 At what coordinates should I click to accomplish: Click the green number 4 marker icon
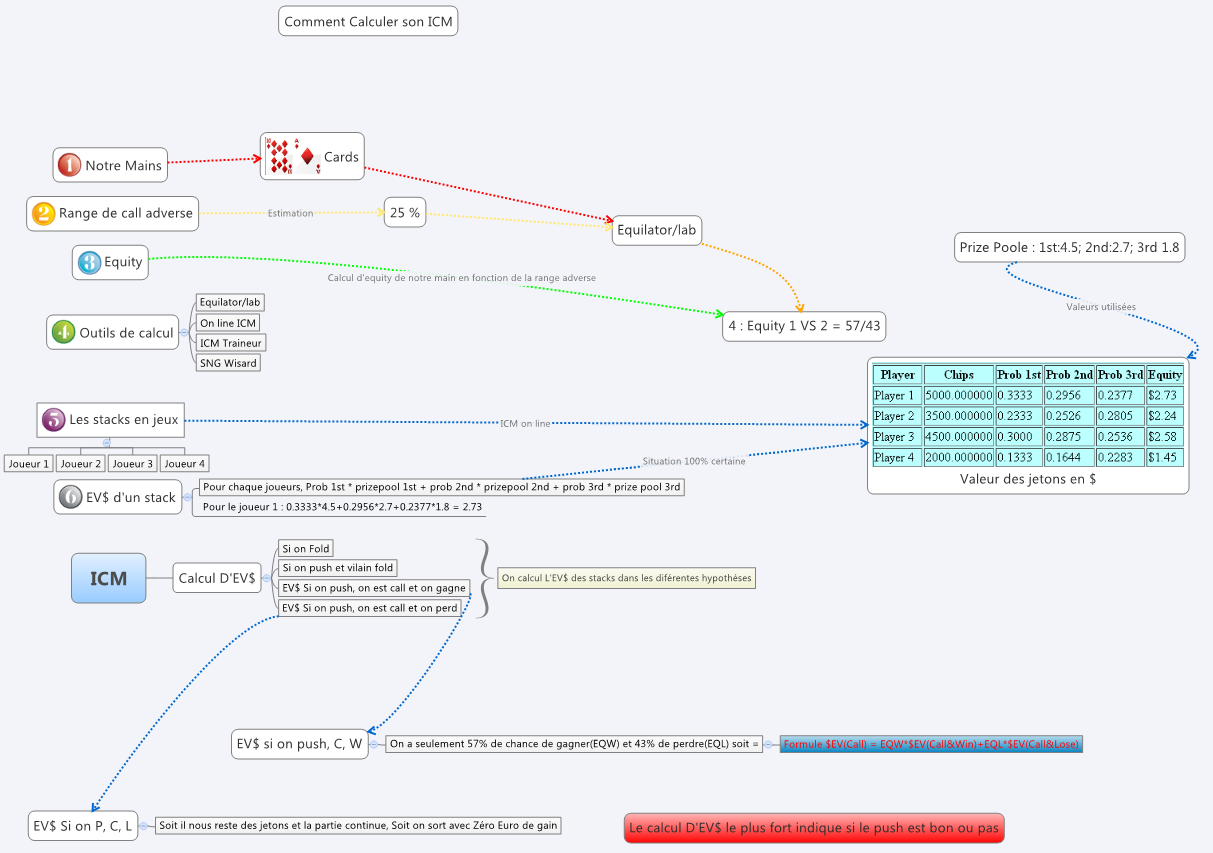63,332
